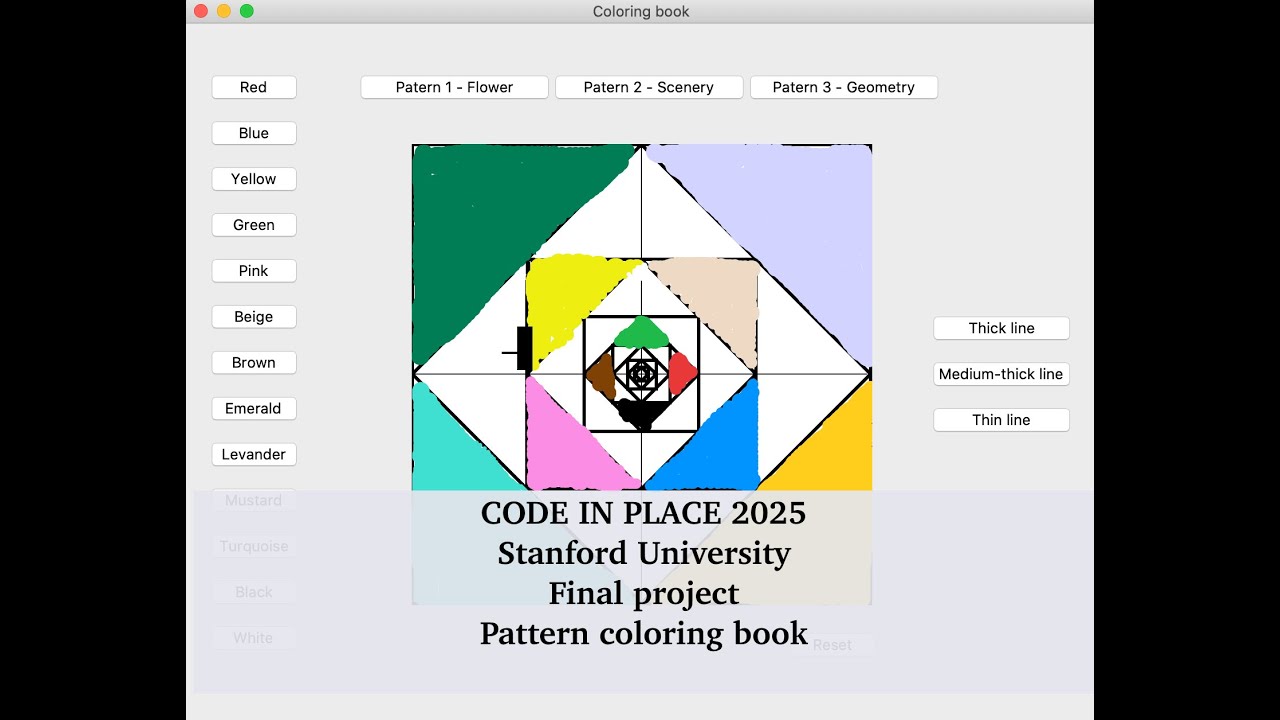Pick the Beige color button

pos(254,317)
